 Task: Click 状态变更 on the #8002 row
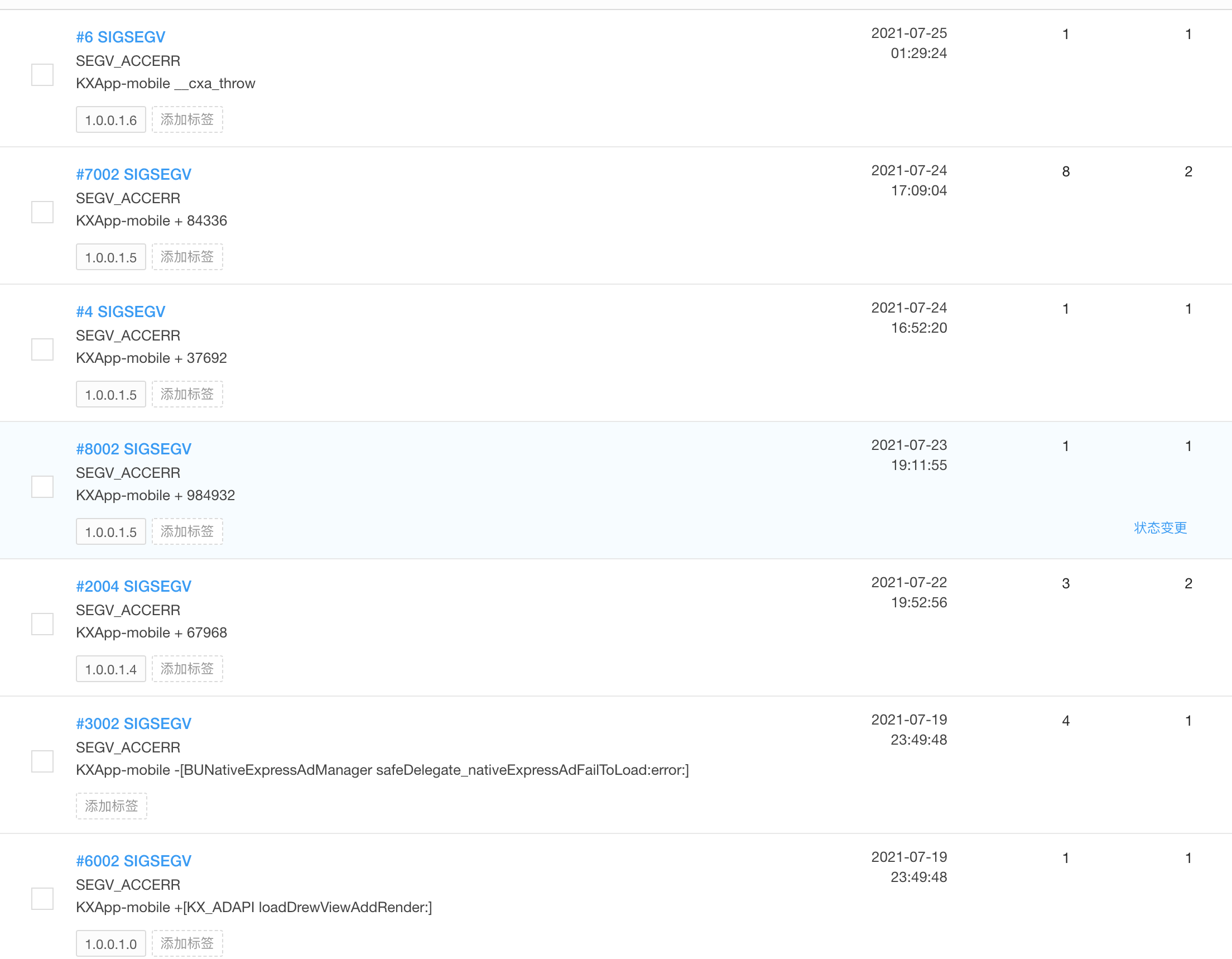coord(1161,528)
